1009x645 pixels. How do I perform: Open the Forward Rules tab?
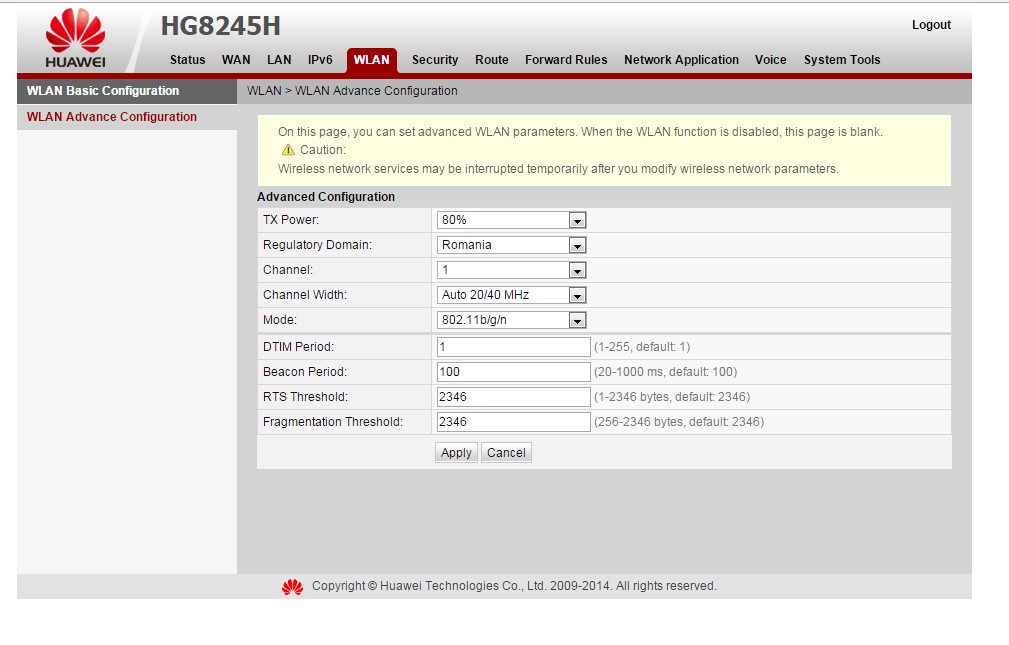click(566, 60)
